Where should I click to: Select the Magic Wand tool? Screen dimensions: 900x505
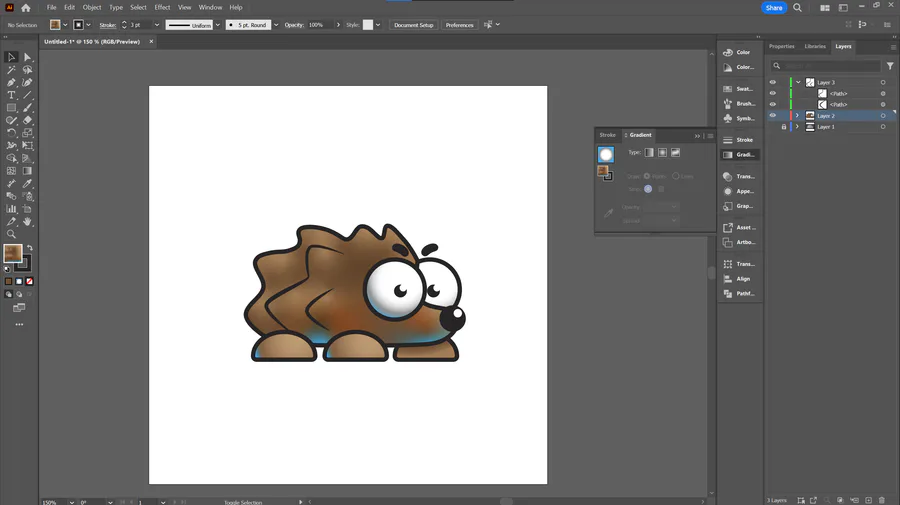coord(11,69)
